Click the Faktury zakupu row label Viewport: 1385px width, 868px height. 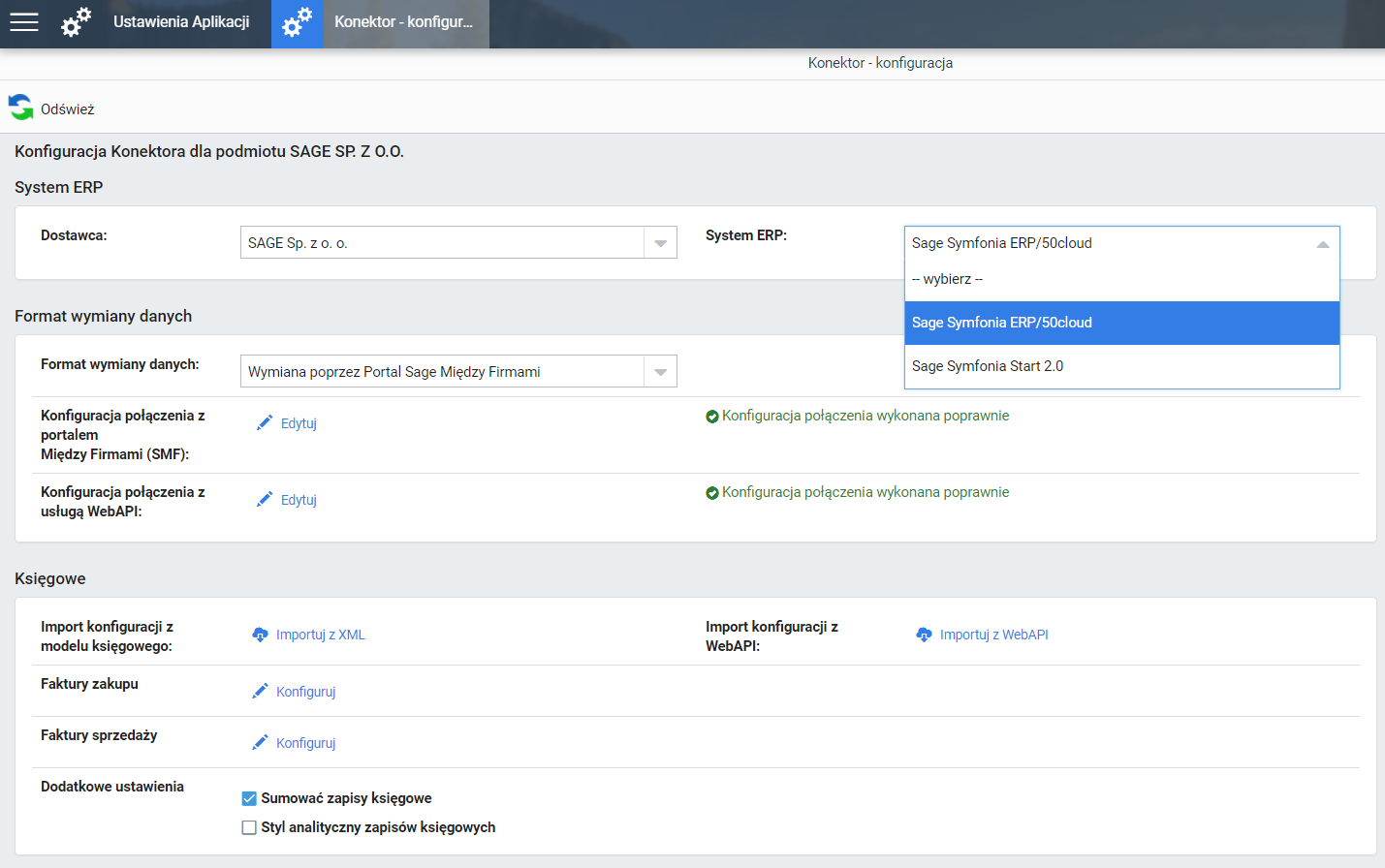[x=89, y=684]
